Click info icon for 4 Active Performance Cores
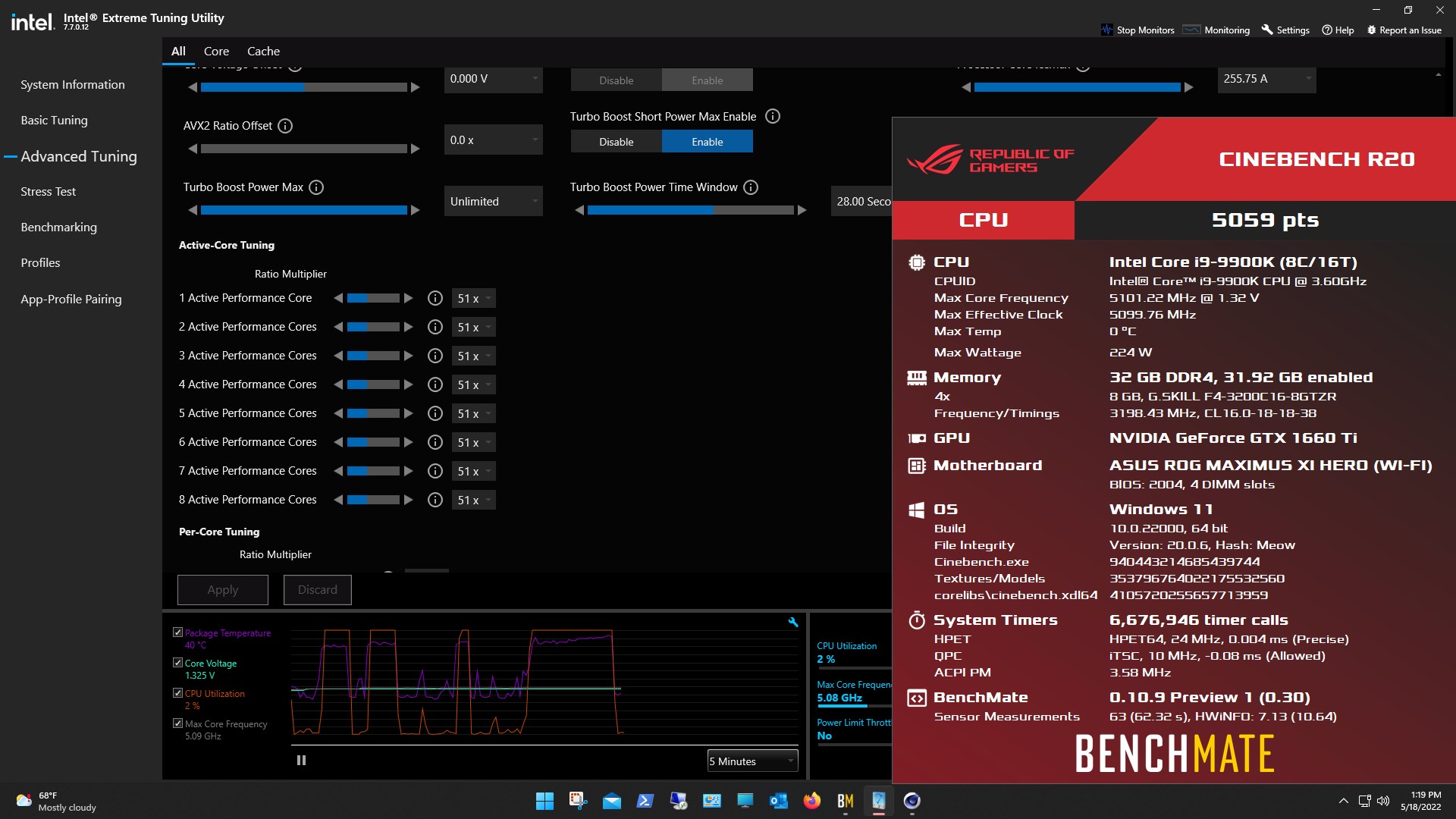 tap(435, 384)
